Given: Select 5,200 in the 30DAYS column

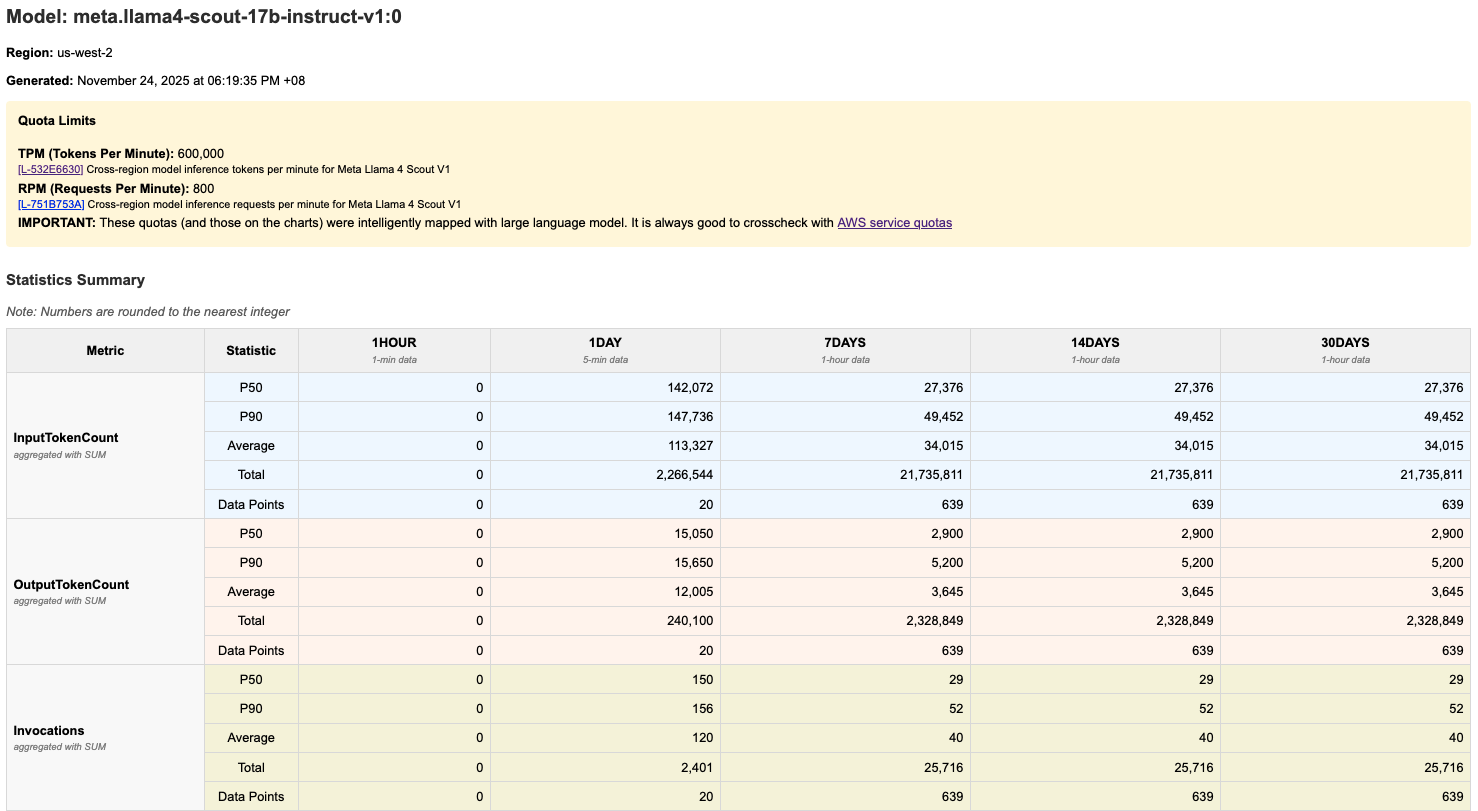Looking at the screenshot, I should tap(1448, 563).
